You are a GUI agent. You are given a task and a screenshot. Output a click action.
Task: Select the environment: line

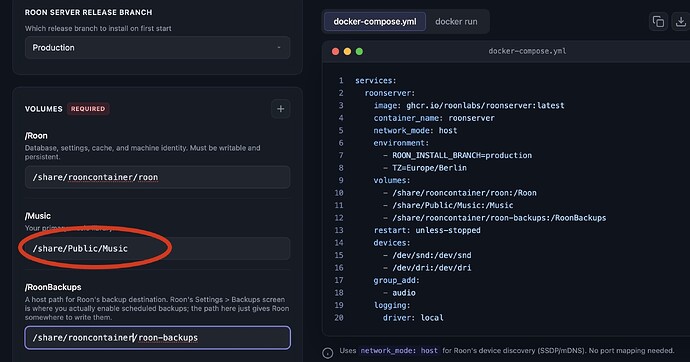click(401, 143)
